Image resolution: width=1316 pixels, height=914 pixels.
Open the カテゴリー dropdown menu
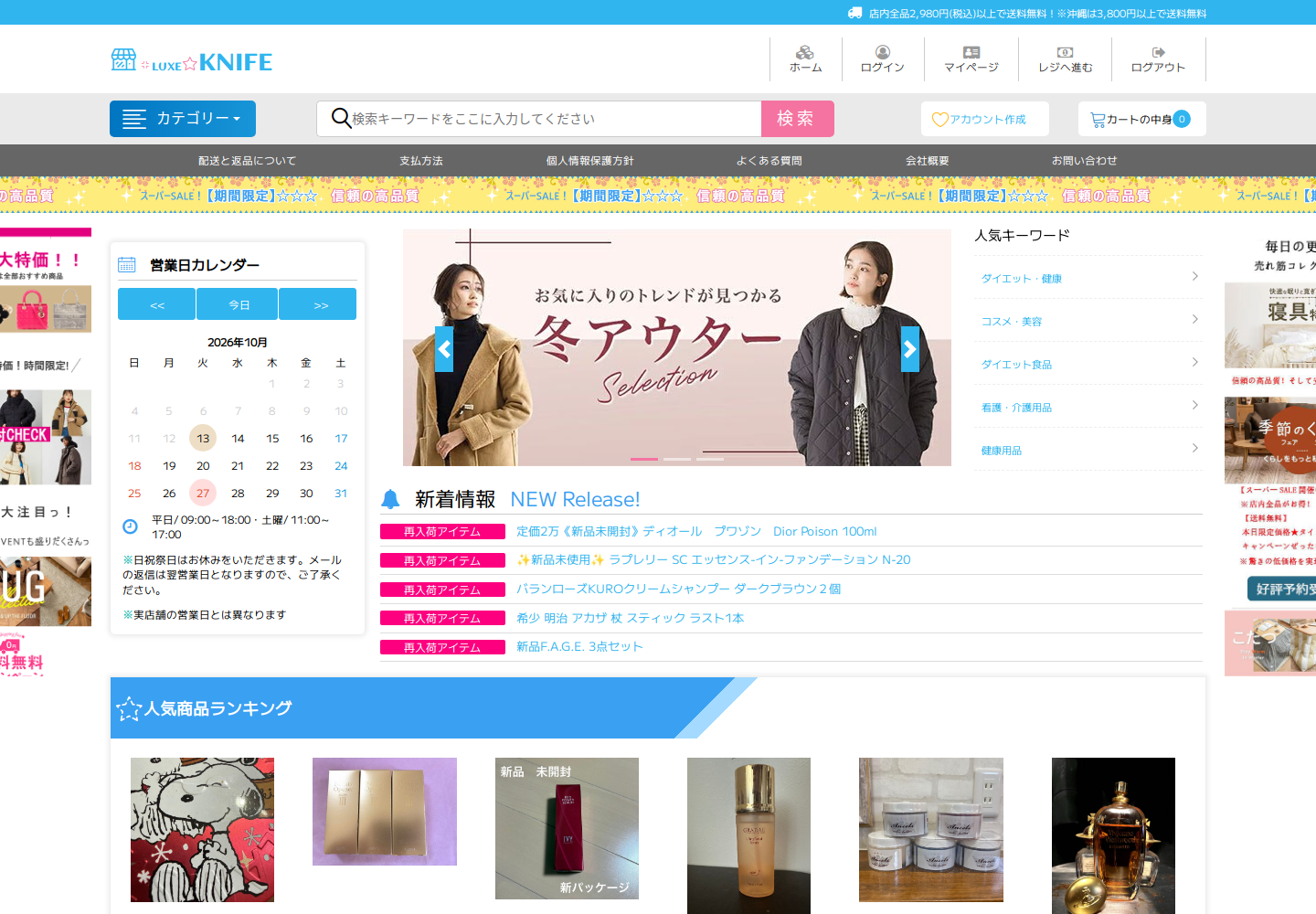click(183, 119)
